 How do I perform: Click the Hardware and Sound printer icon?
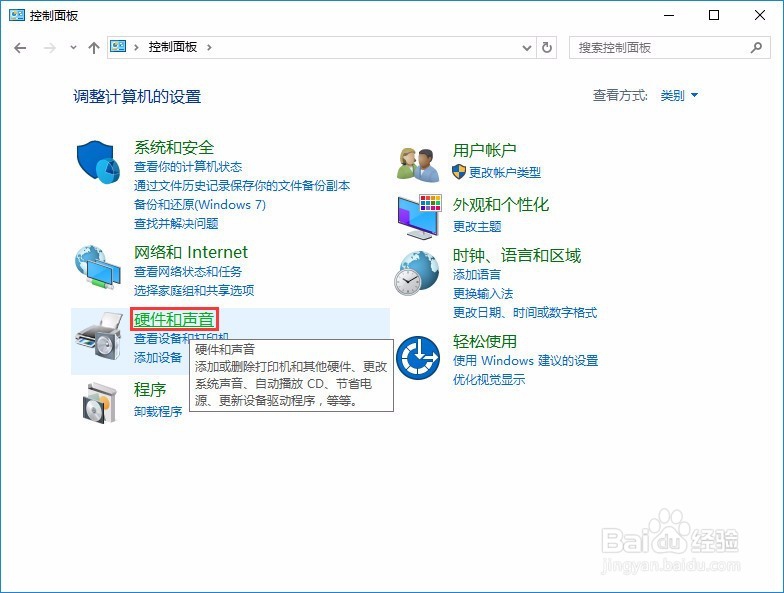[99, 335]
